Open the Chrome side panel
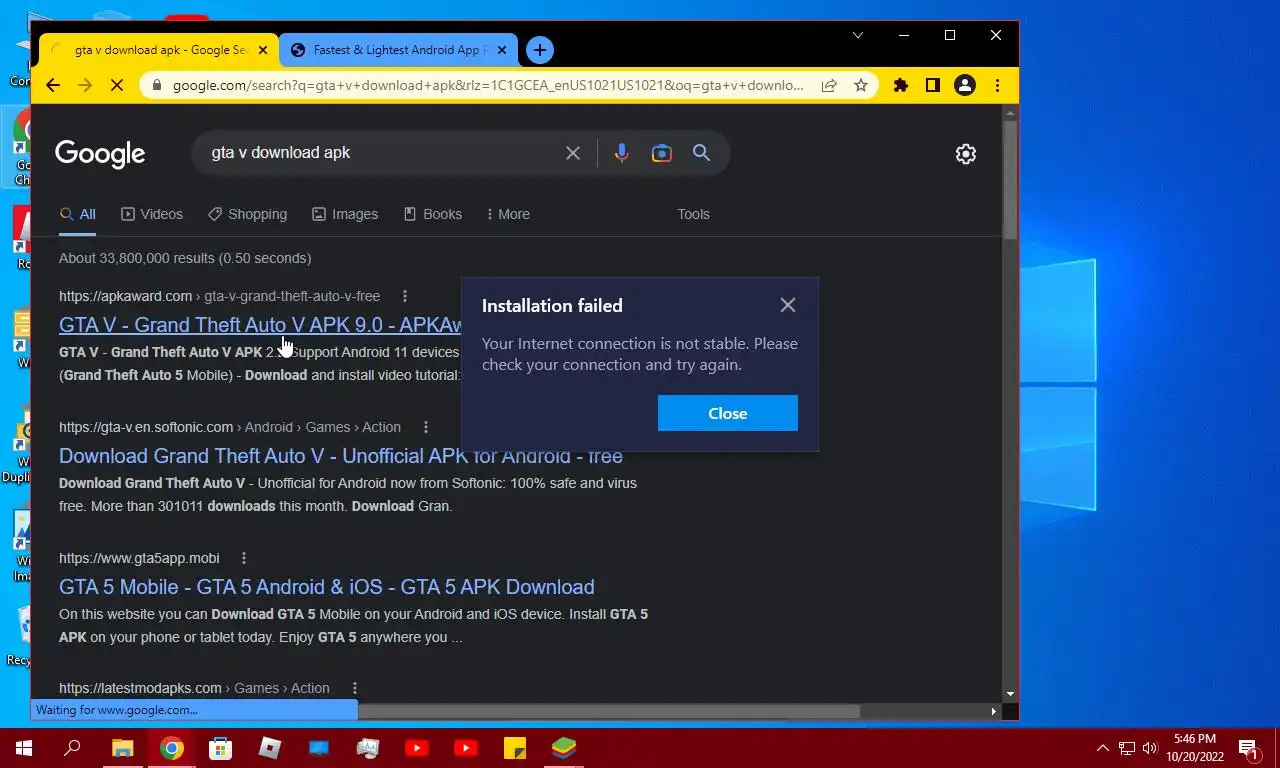 (933, 86)
